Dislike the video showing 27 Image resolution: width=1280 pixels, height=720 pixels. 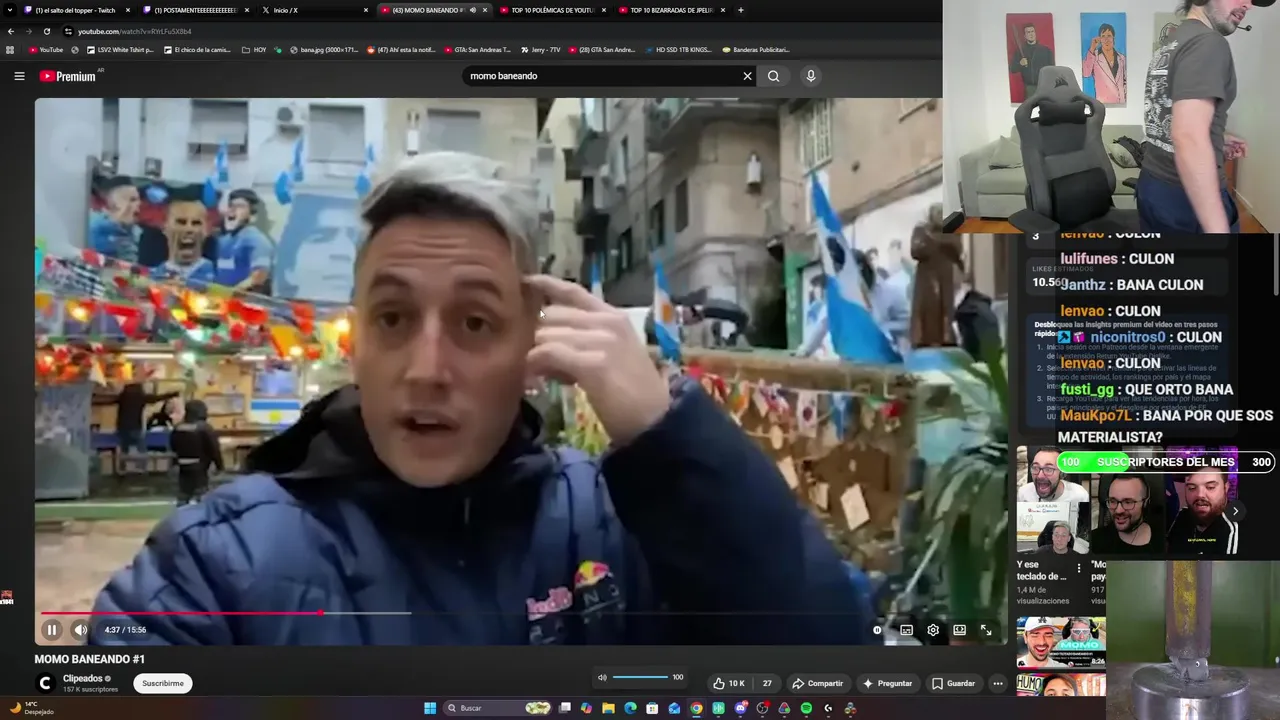(766, 683)
